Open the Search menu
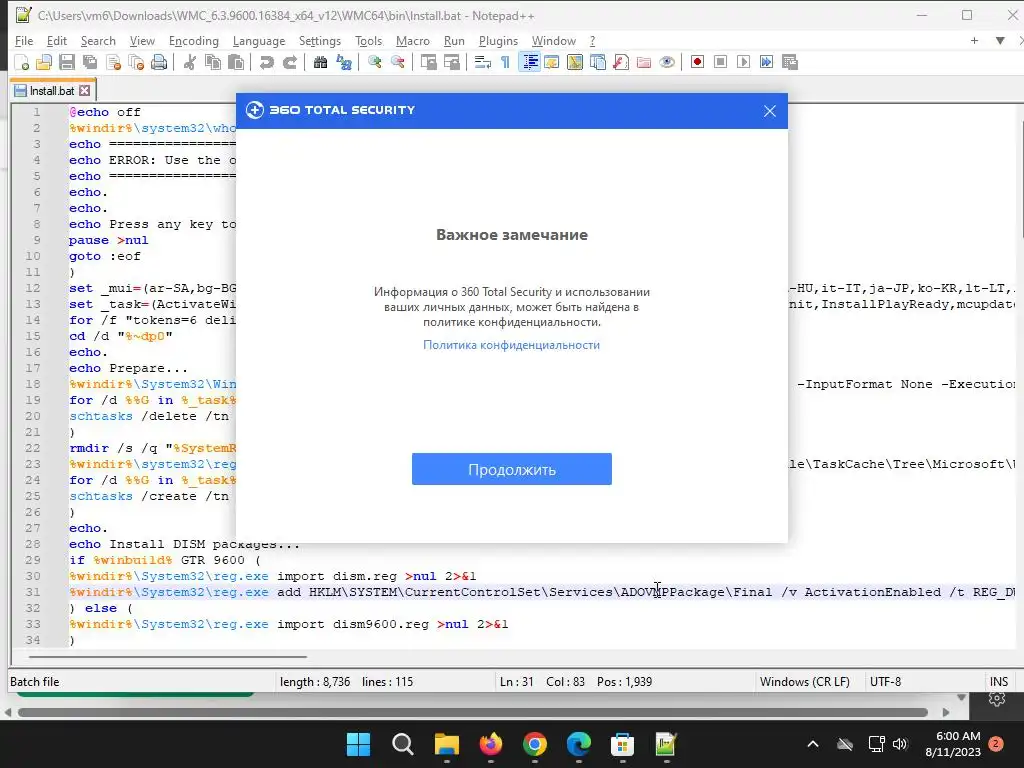The height and width of the screenshot is (768, 1024). pos(98,40)
